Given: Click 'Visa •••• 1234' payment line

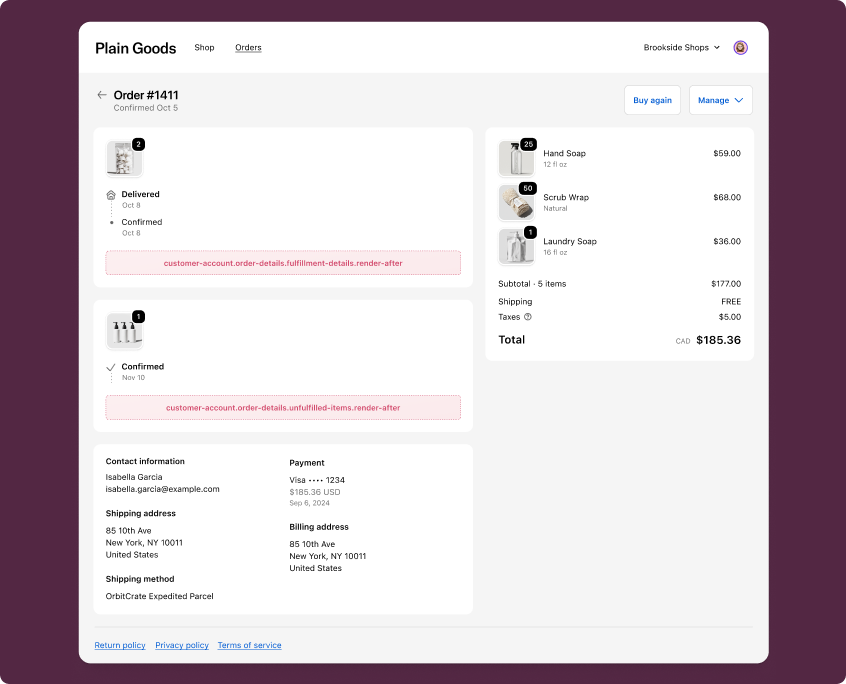Looking at the screenshot, I should pos(317,480).
